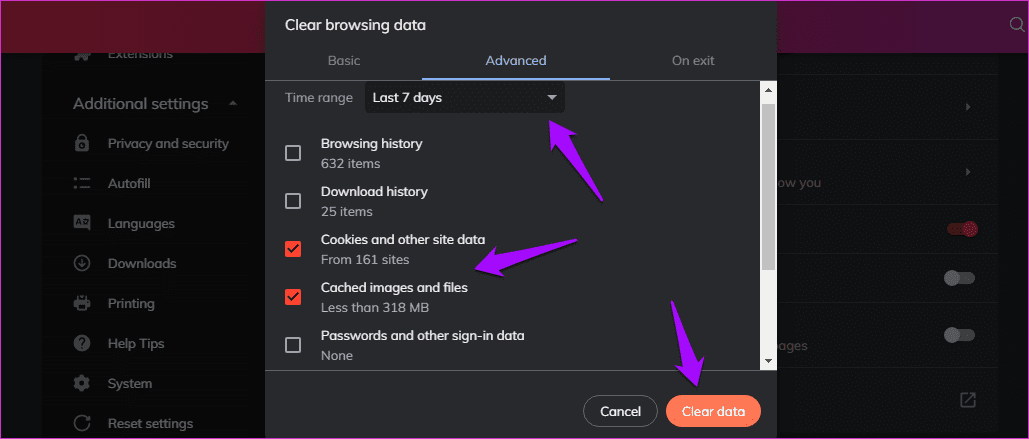Cancel the Clear browsing data dialog
The width and height of the screenshot is (1029, 439).
pyautogui.click(x=620, y=411)
